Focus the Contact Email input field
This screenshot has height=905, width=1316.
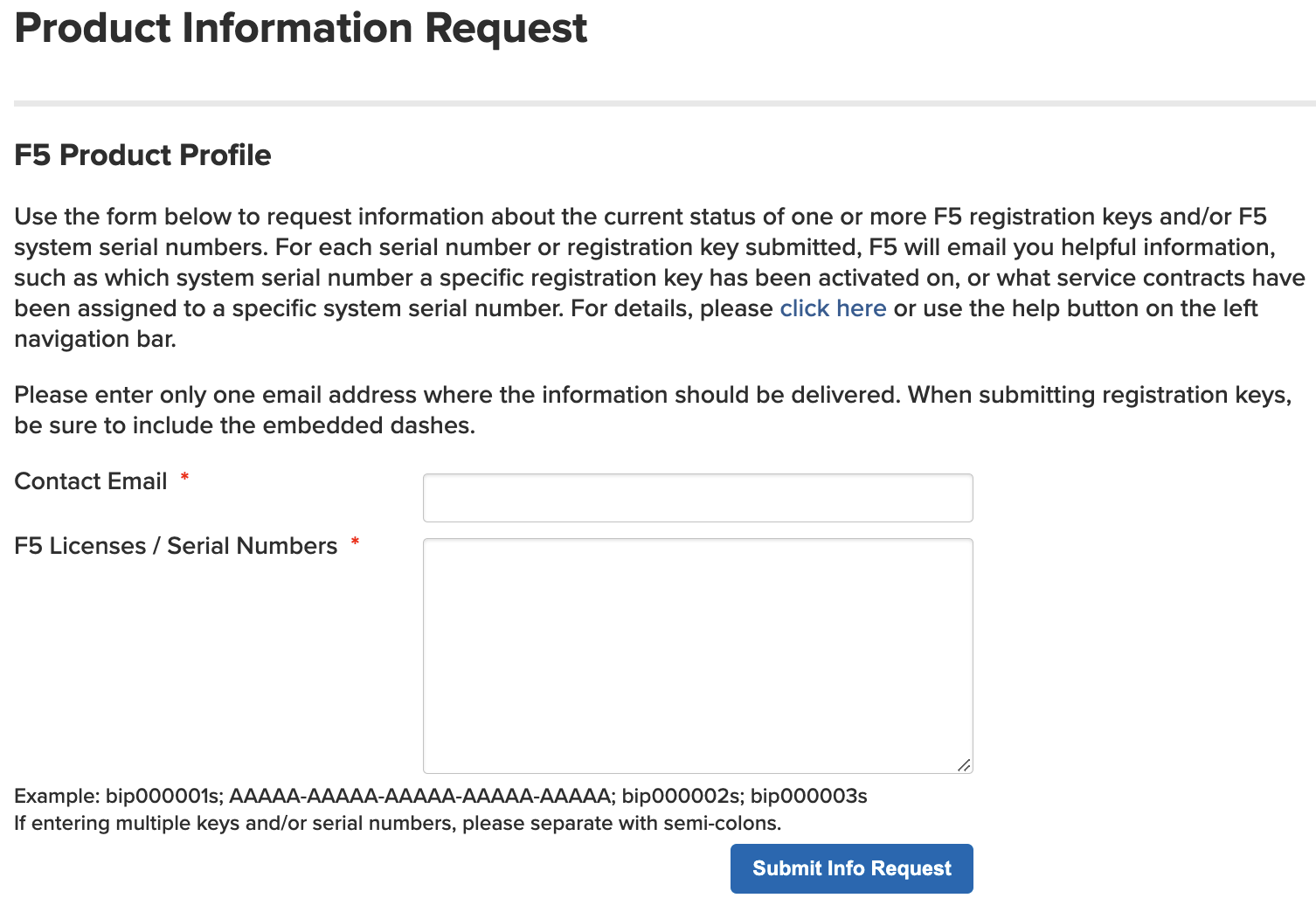[x=697, y=498]
